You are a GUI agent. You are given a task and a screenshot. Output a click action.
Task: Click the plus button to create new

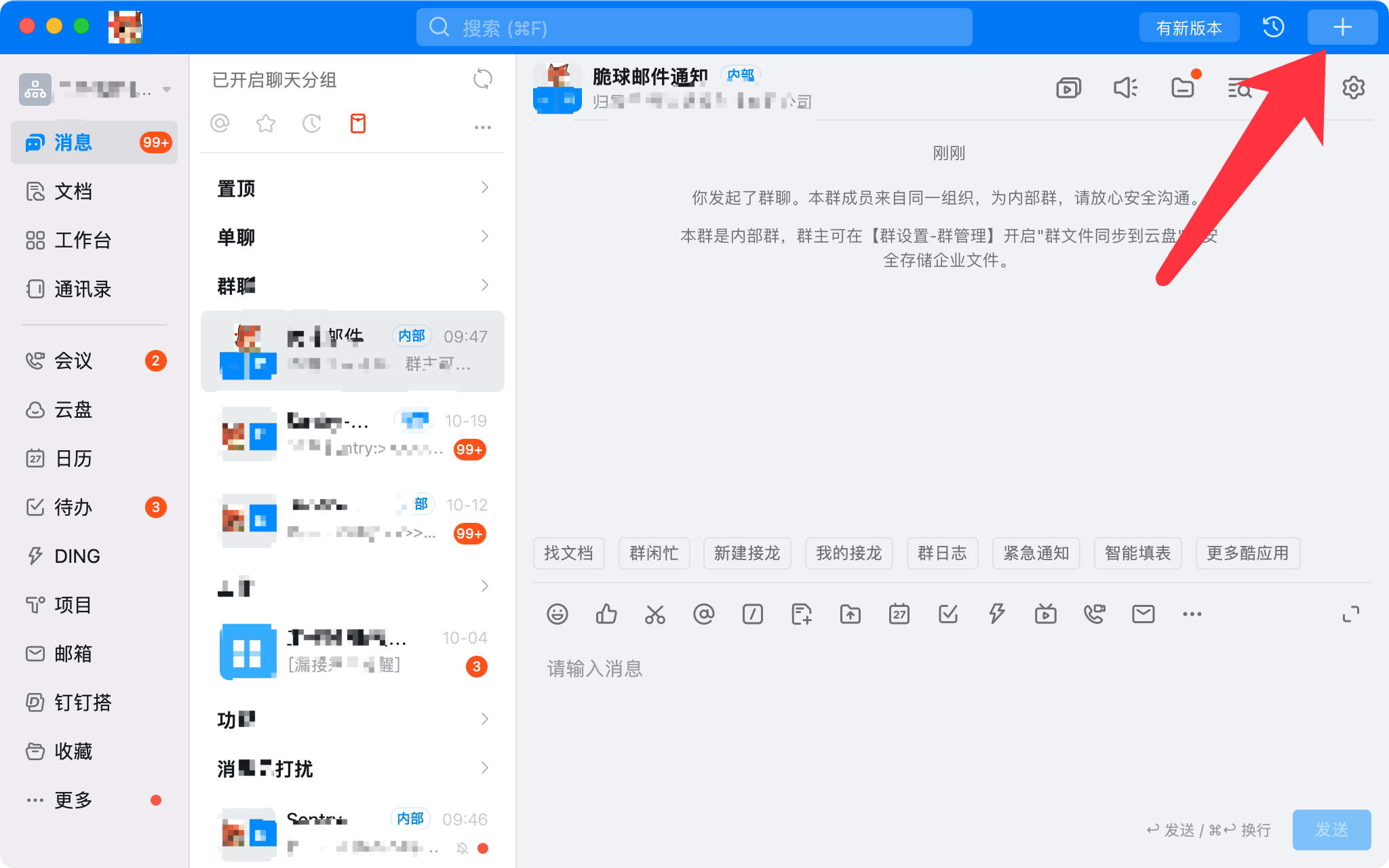click(x=1342, y=27)
